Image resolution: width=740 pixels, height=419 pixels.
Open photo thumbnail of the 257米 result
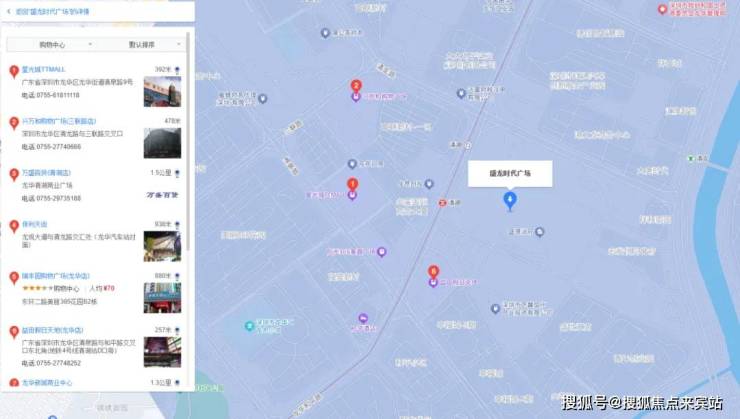coord(162,352)
